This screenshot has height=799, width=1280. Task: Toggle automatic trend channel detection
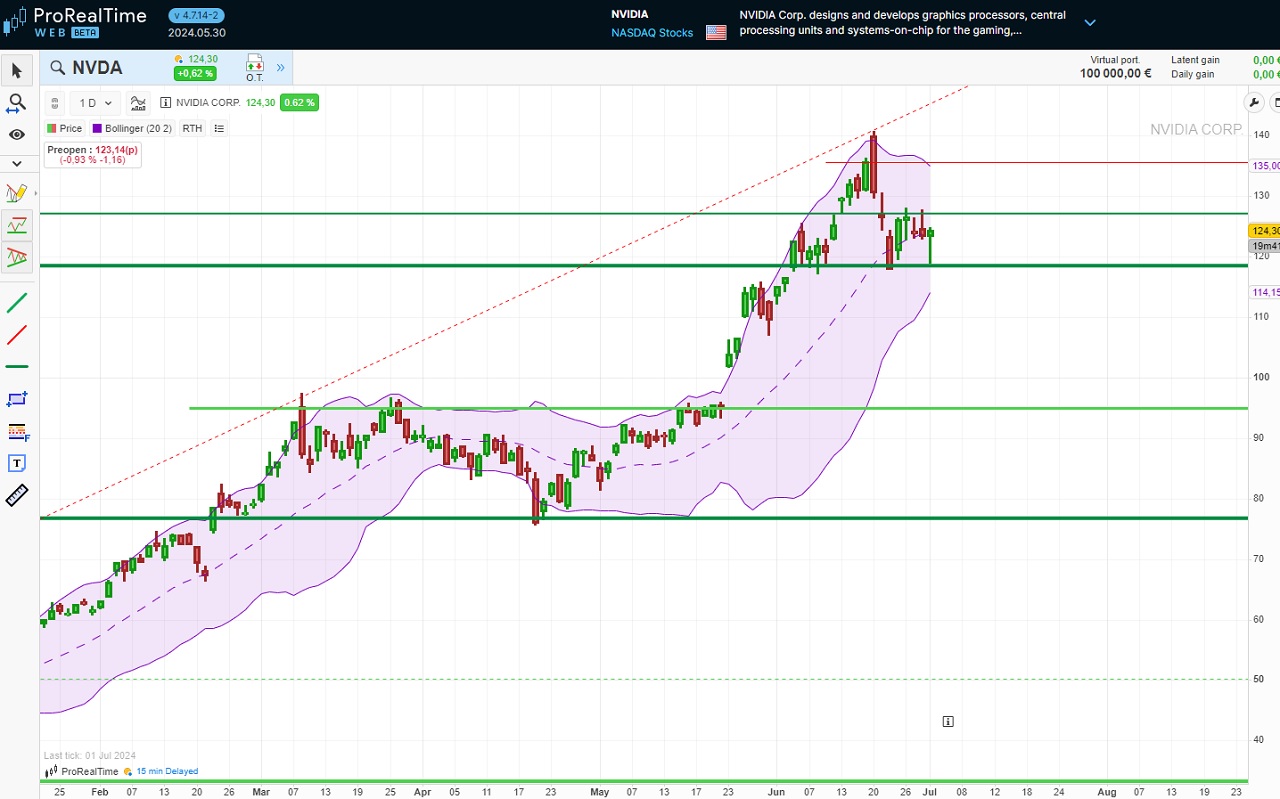(17, 257)
